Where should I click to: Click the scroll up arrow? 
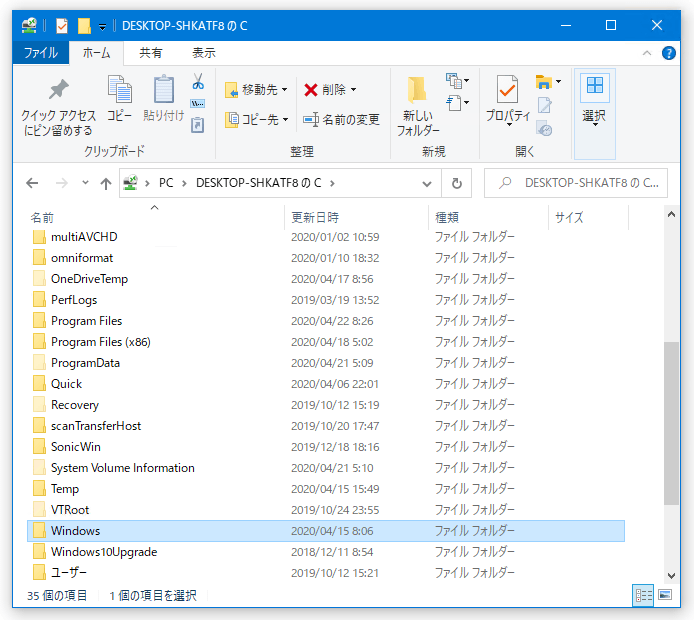click(671, 215)
